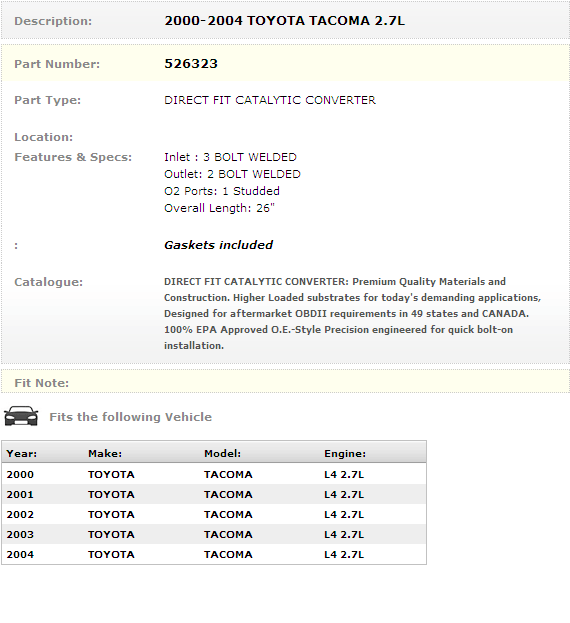570x623 pixels.
Task: Click the Outlet 2 BOLT WELDED spec
Action: coord(232,174)
